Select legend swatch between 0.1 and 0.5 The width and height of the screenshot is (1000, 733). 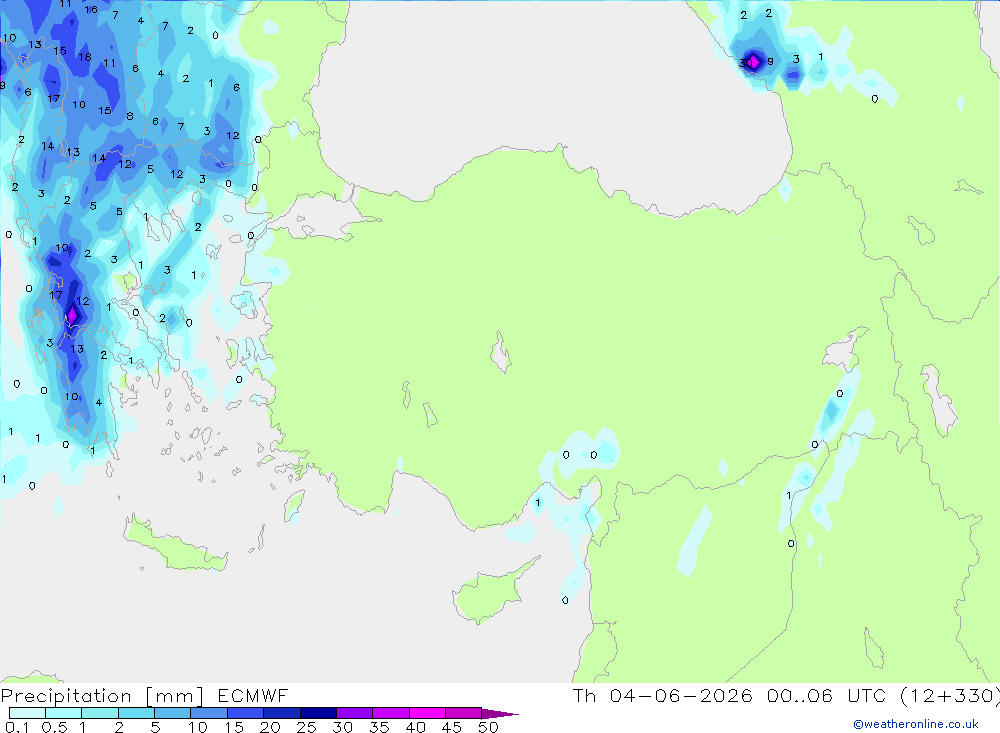[27, 713]
